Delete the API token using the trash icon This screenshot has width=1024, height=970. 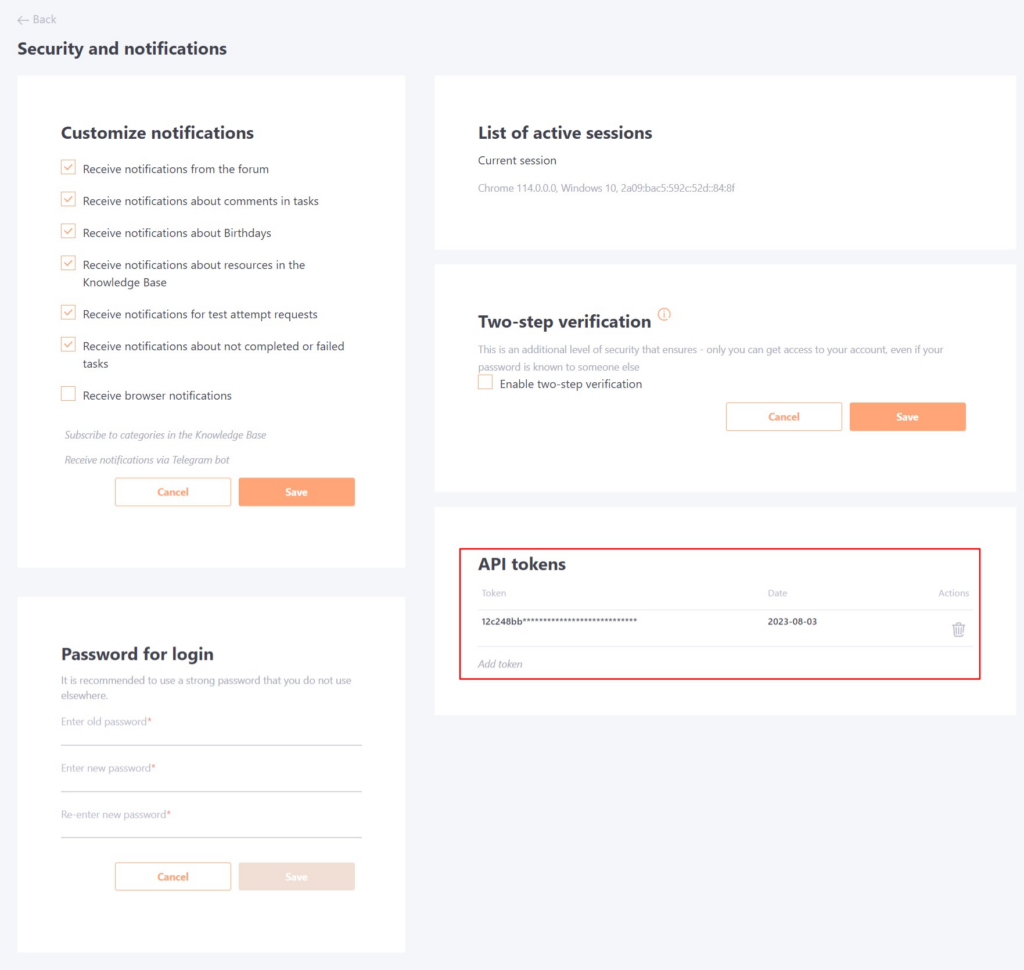(x=958, y=629)
